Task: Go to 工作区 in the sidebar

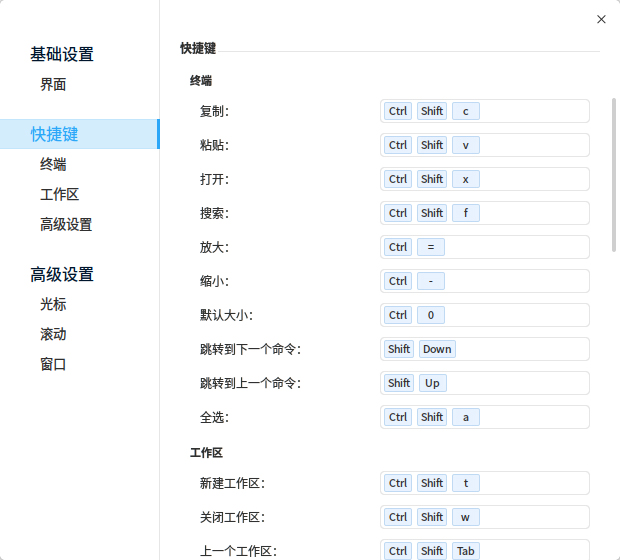Action: [x=59, y=194]
